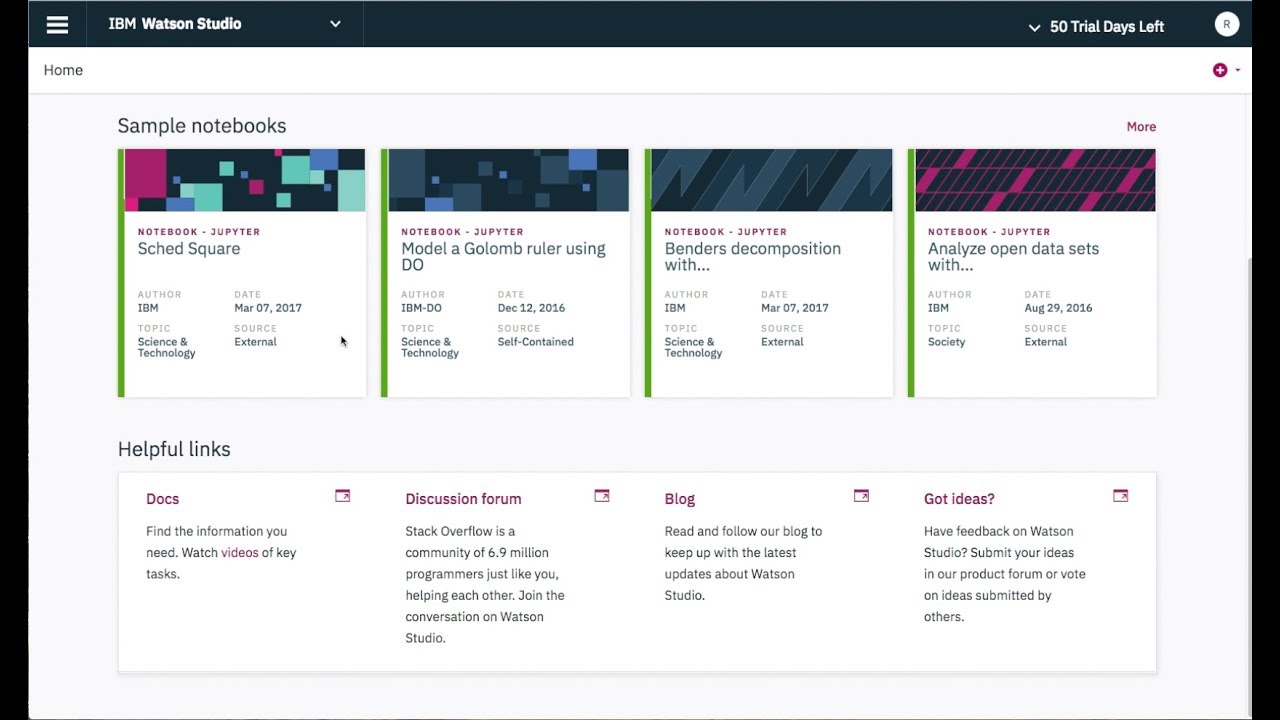Click 'Aug 29, 2016' date text

tap(1058, 308)
